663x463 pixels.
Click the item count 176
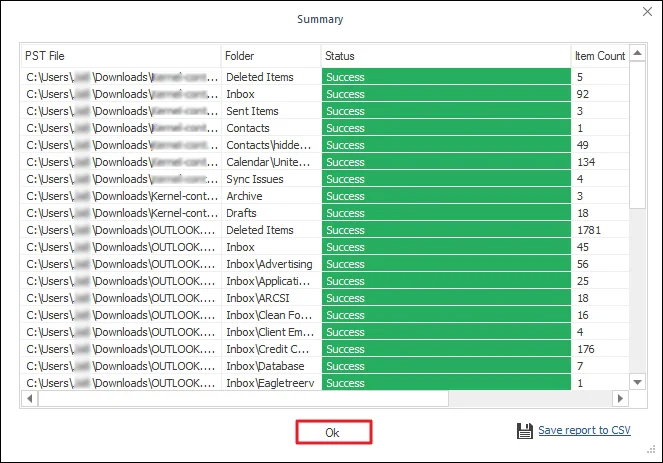[586, 349]
